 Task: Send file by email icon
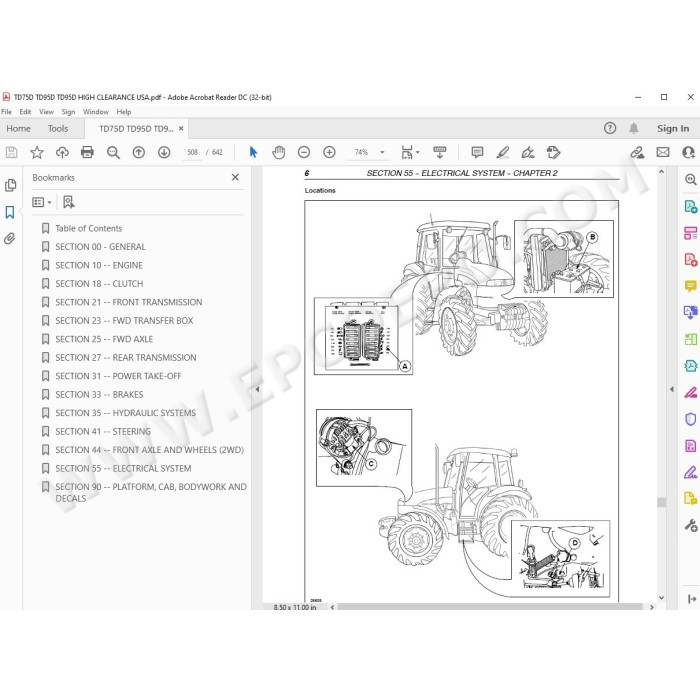pyautogui.click(x=663, y=153)
